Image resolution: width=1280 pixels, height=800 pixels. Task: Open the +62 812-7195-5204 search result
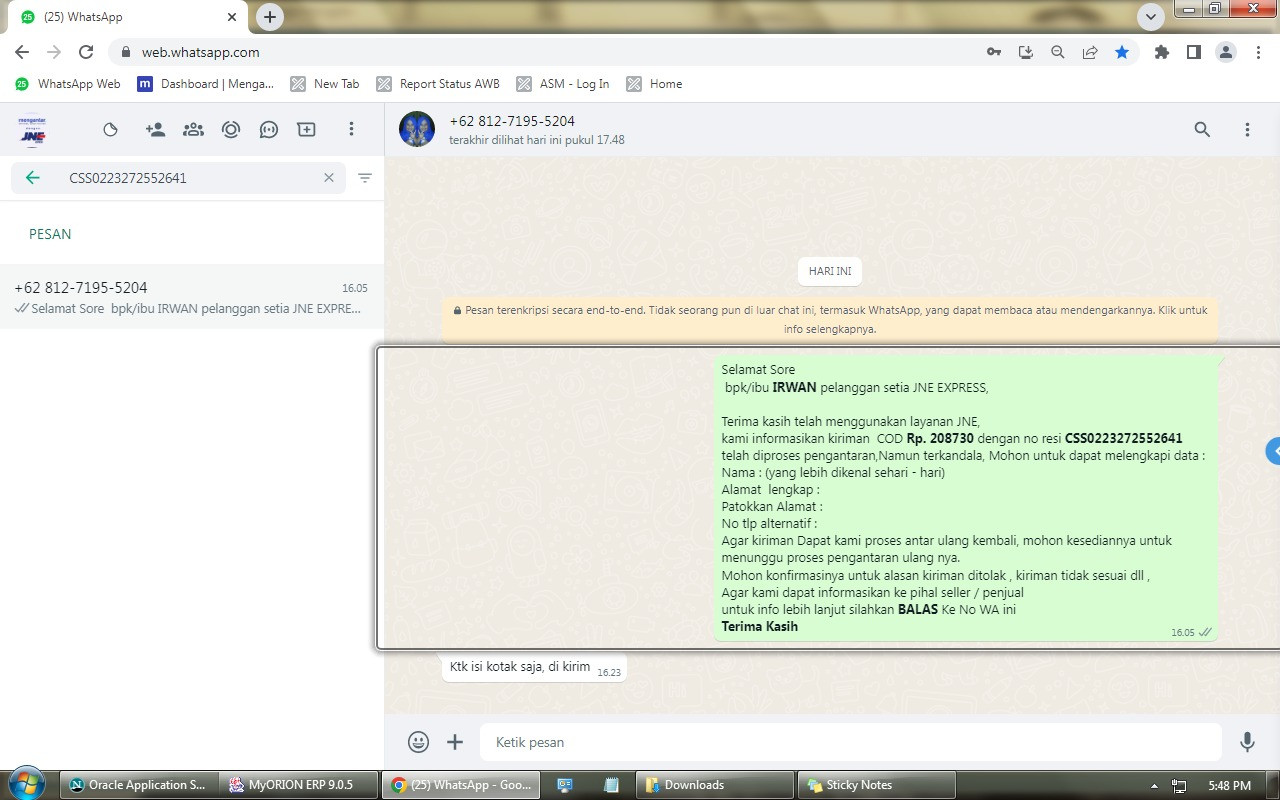(192, 298)
